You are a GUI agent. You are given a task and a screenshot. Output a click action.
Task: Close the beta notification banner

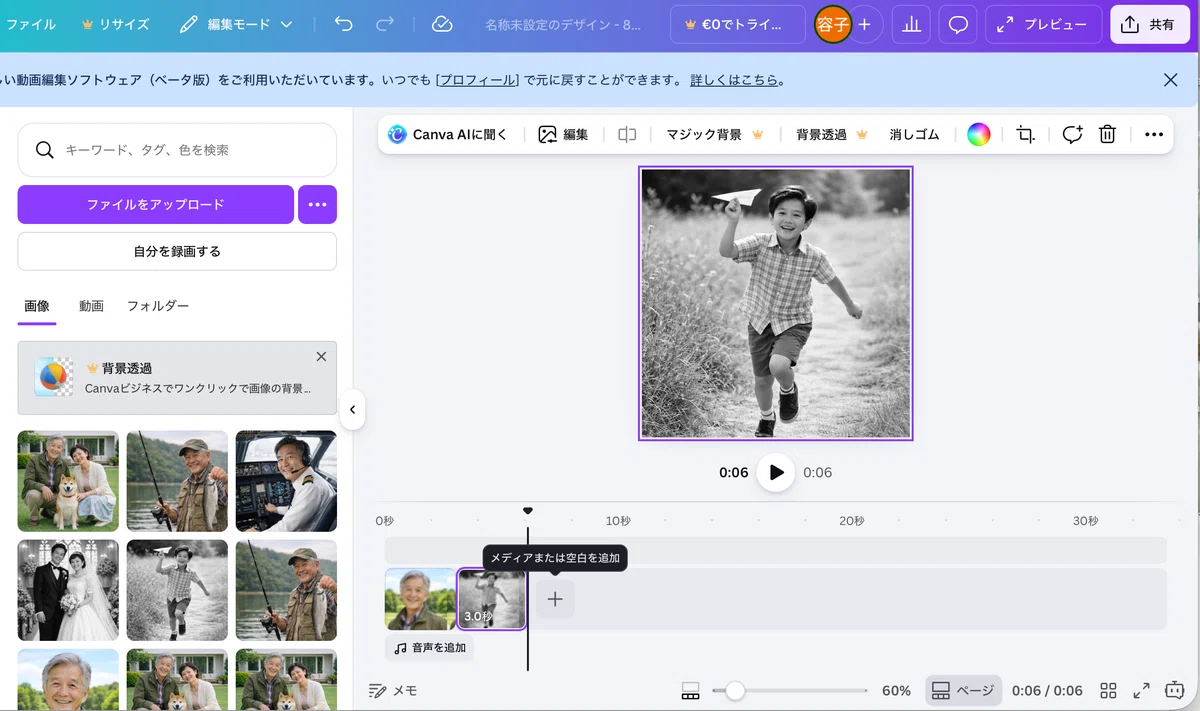click(1170, 80)
